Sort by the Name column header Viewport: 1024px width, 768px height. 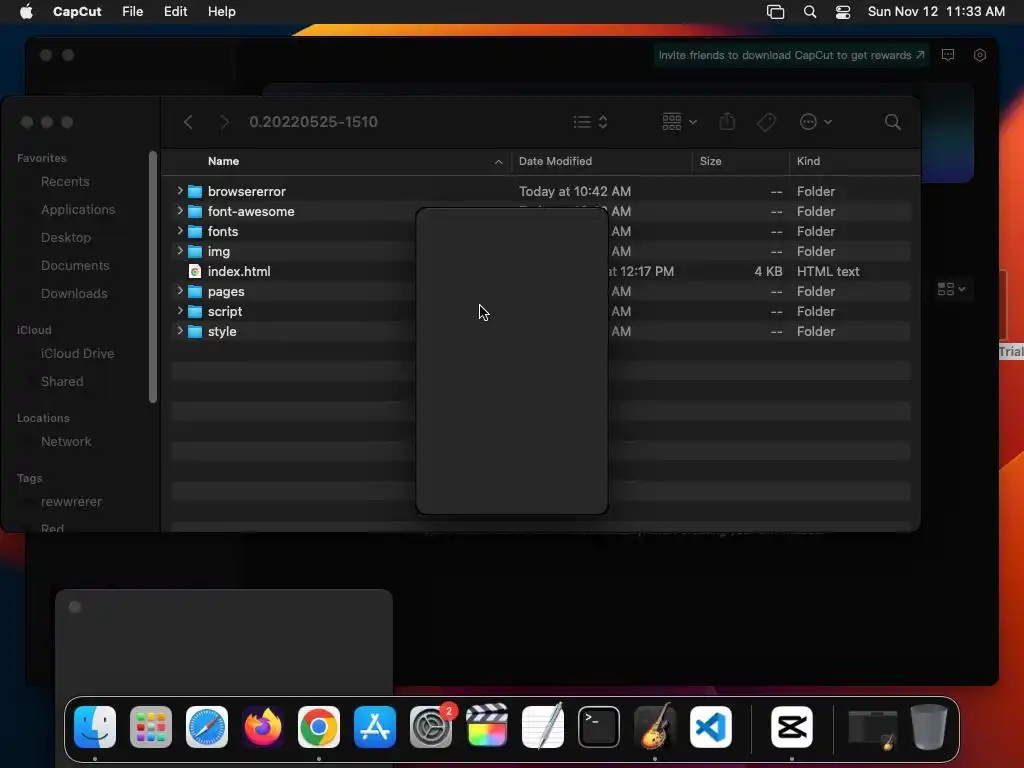(x=223, y=161)
